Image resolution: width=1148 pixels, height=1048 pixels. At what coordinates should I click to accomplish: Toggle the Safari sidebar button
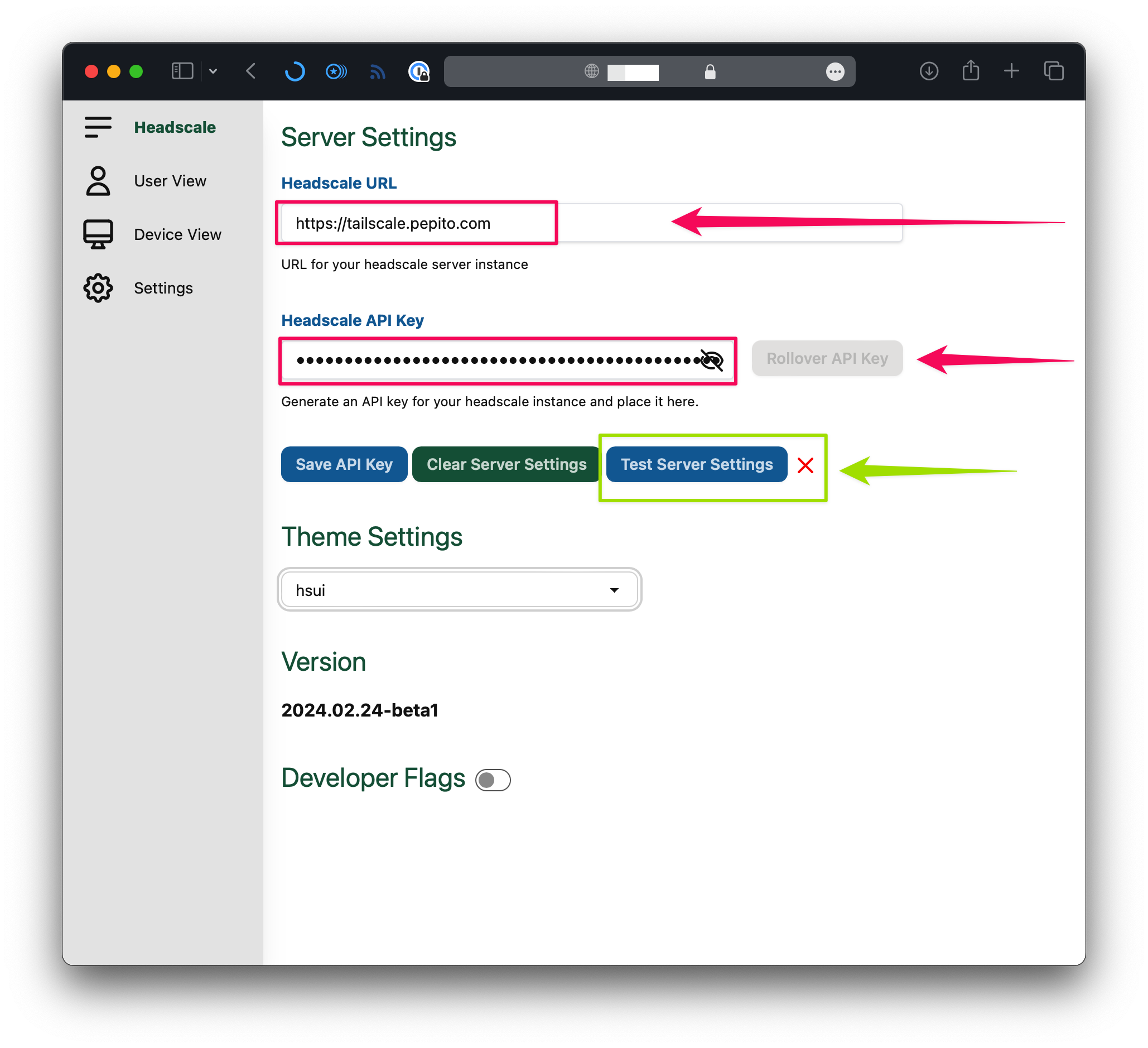pyautogui.click(x=182, y=71)
